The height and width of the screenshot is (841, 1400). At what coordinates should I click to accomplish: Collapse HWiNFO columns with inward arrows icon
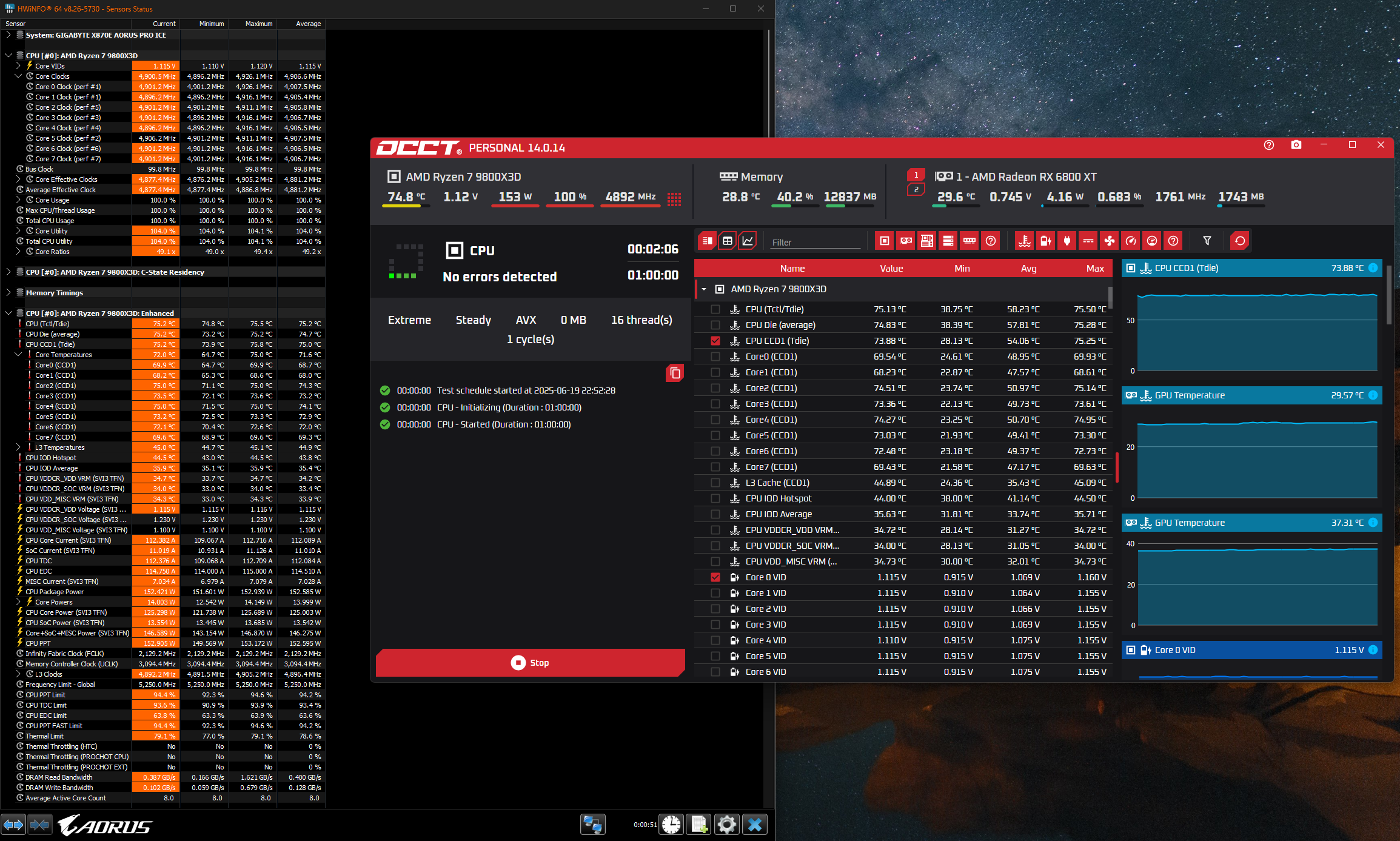(x=40, y=825)
